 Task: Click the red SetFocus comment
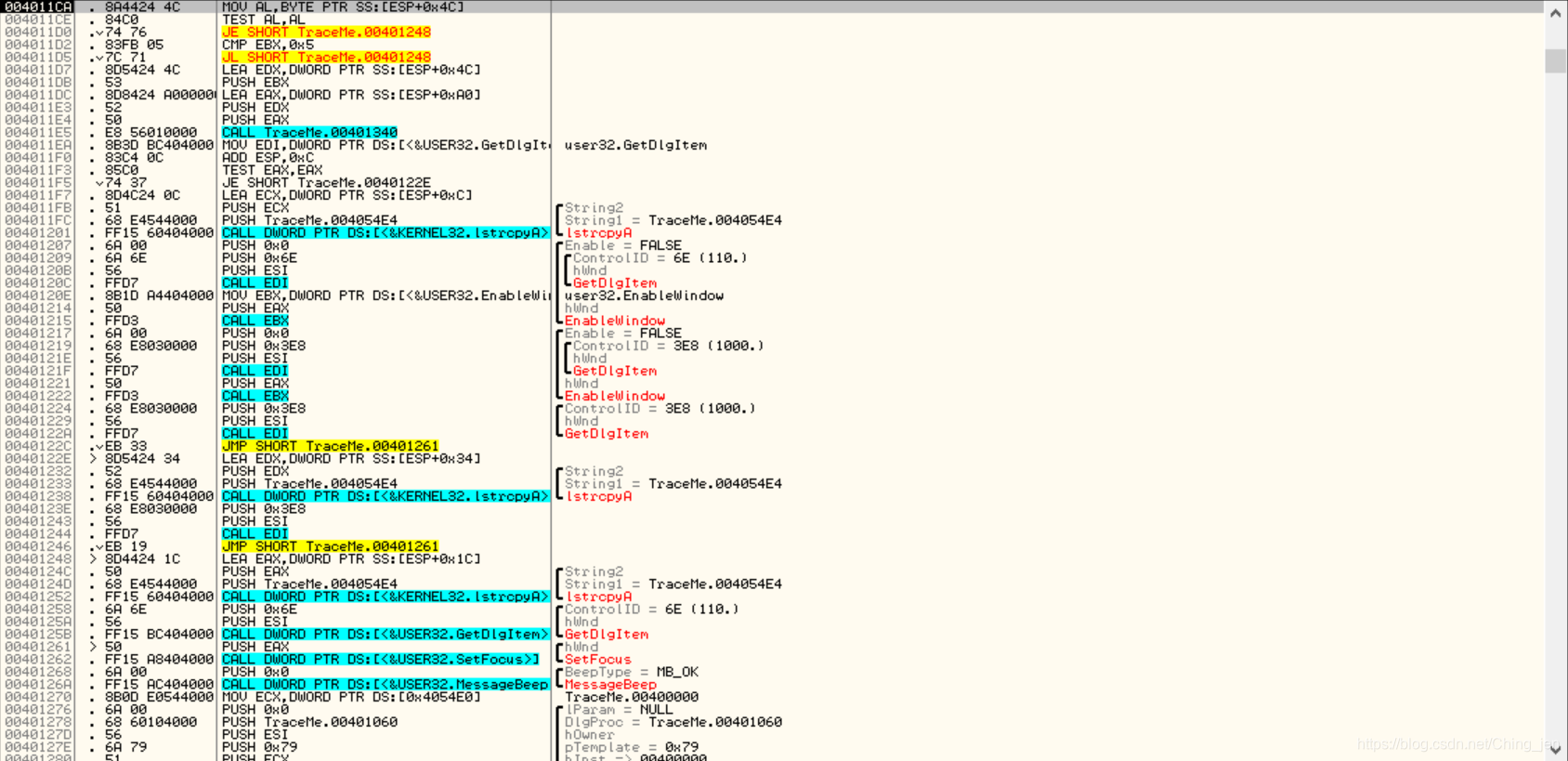tap(597, 659)
